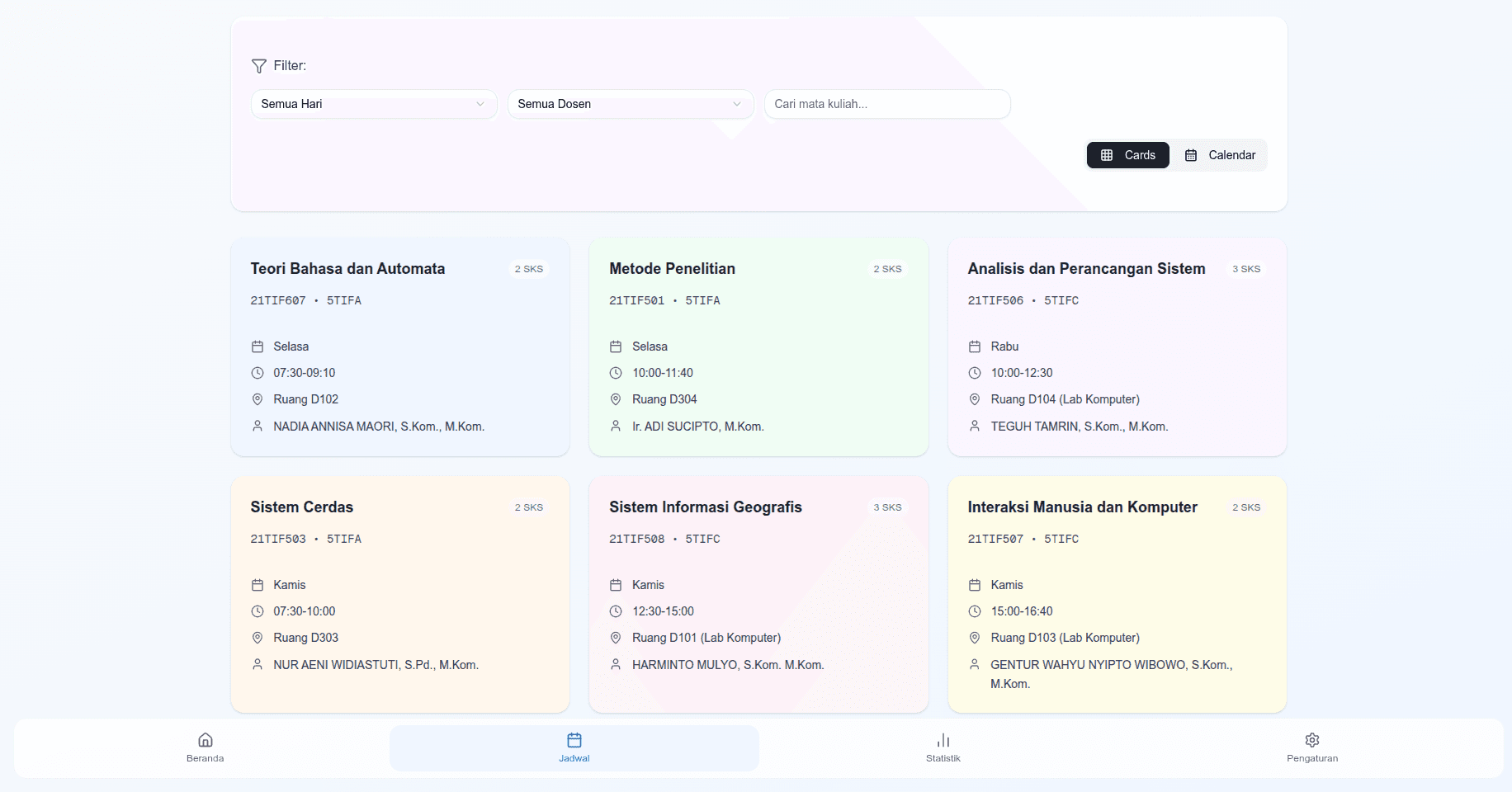Open the Beranda home icon
Viewport: 1512px width, 792px height.
tap(206, 740)
